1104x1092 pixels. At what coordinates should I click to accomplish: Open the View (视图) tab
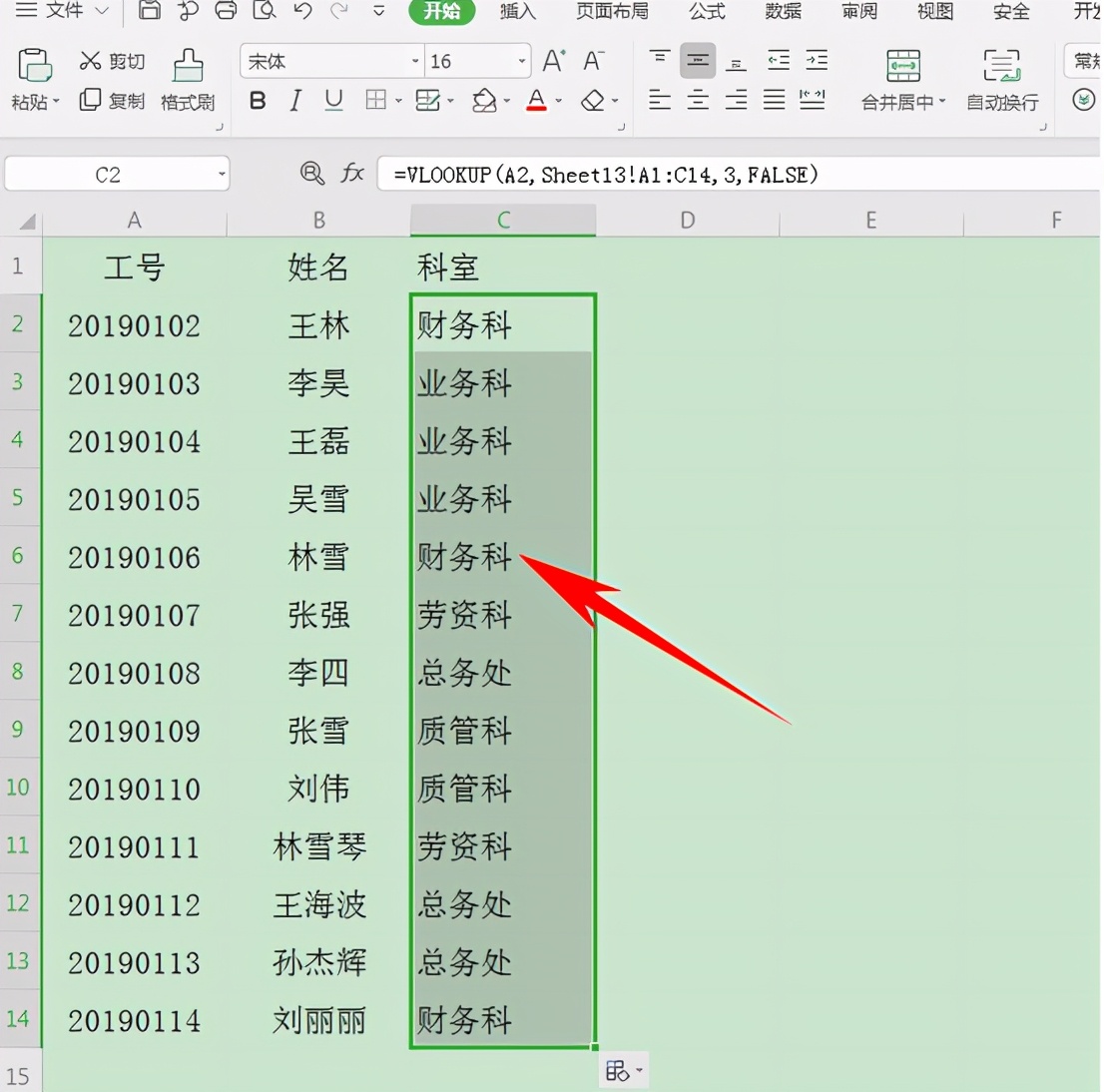935,11
